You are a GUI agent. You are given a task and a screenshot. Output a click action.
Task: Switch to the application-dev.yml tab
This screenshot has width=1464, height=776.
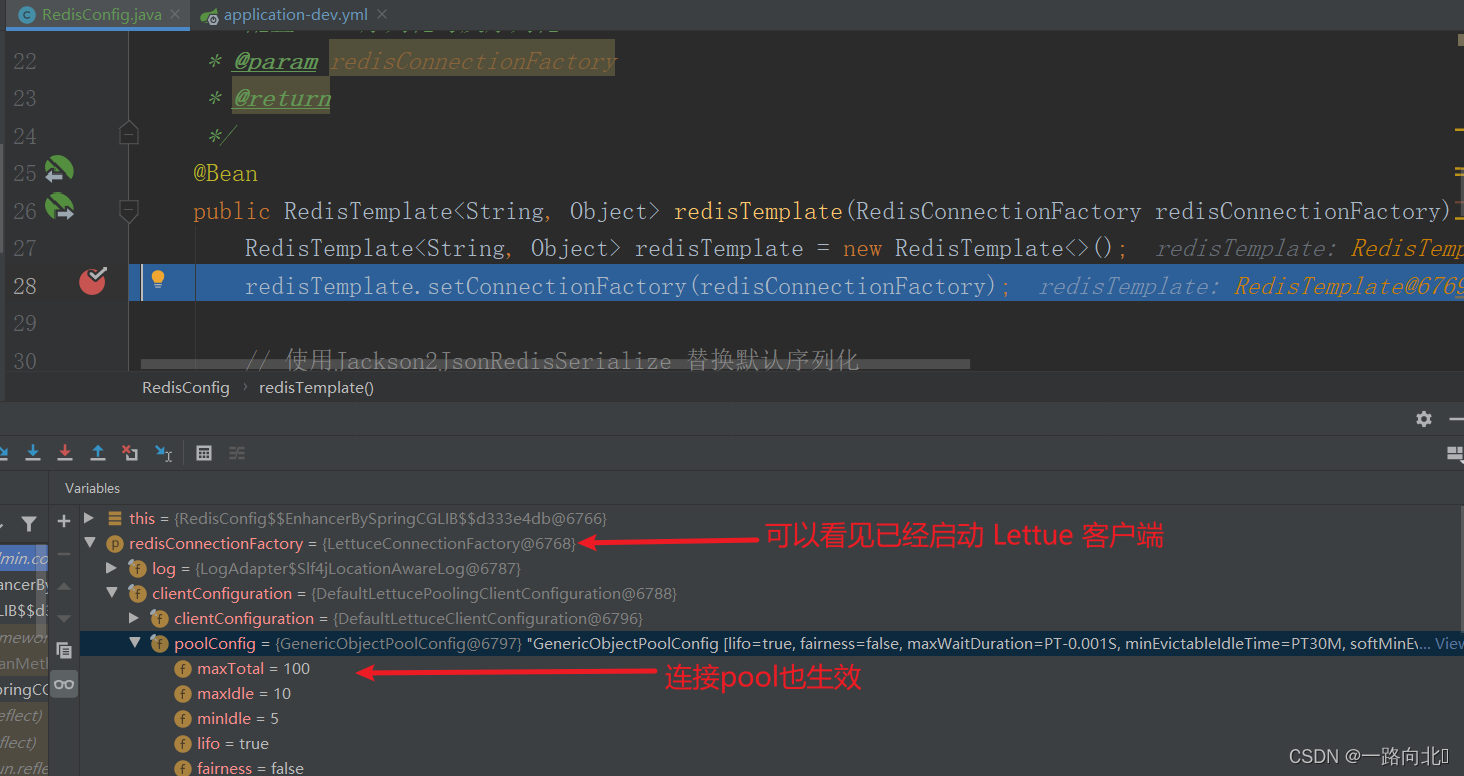[295, 15]
